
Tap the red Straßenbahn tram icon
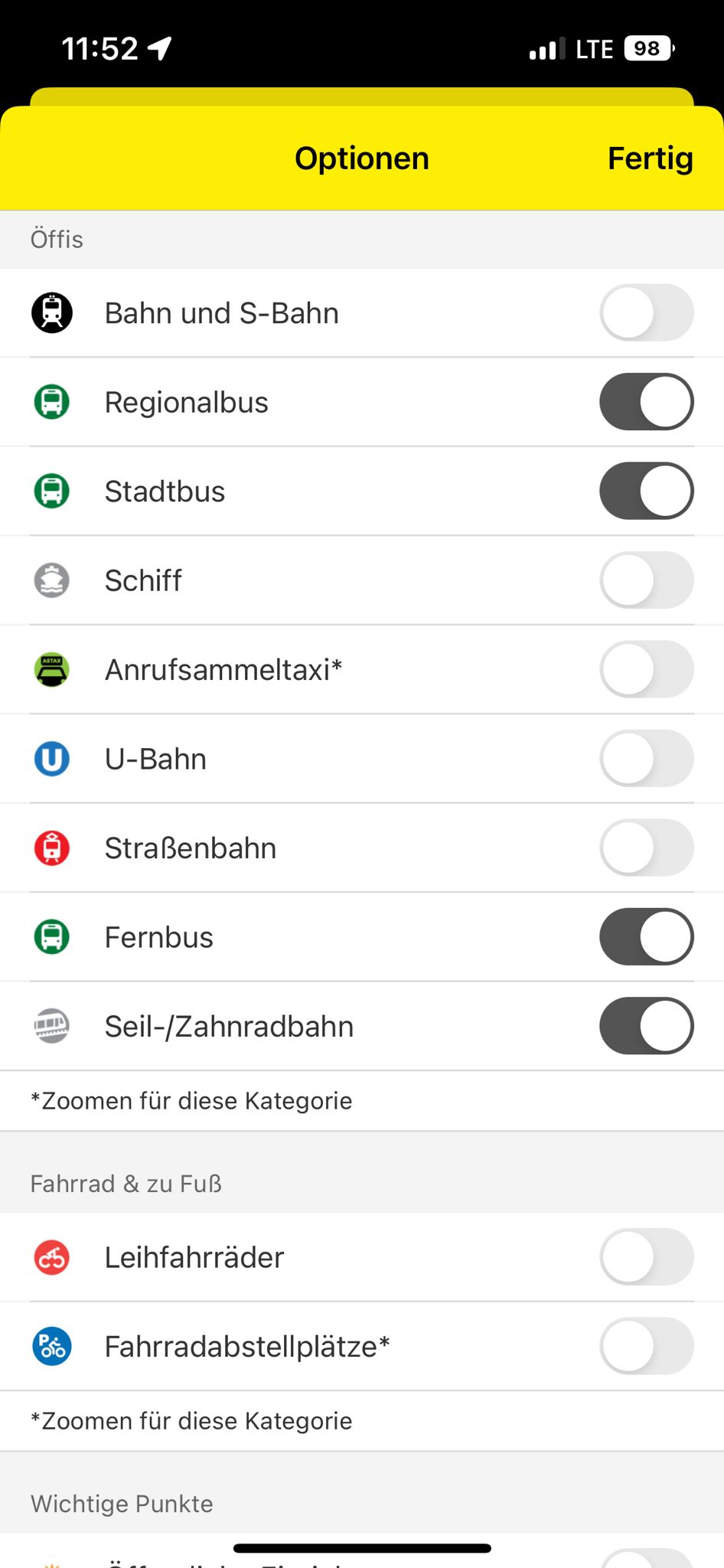[x=52, y=848]
